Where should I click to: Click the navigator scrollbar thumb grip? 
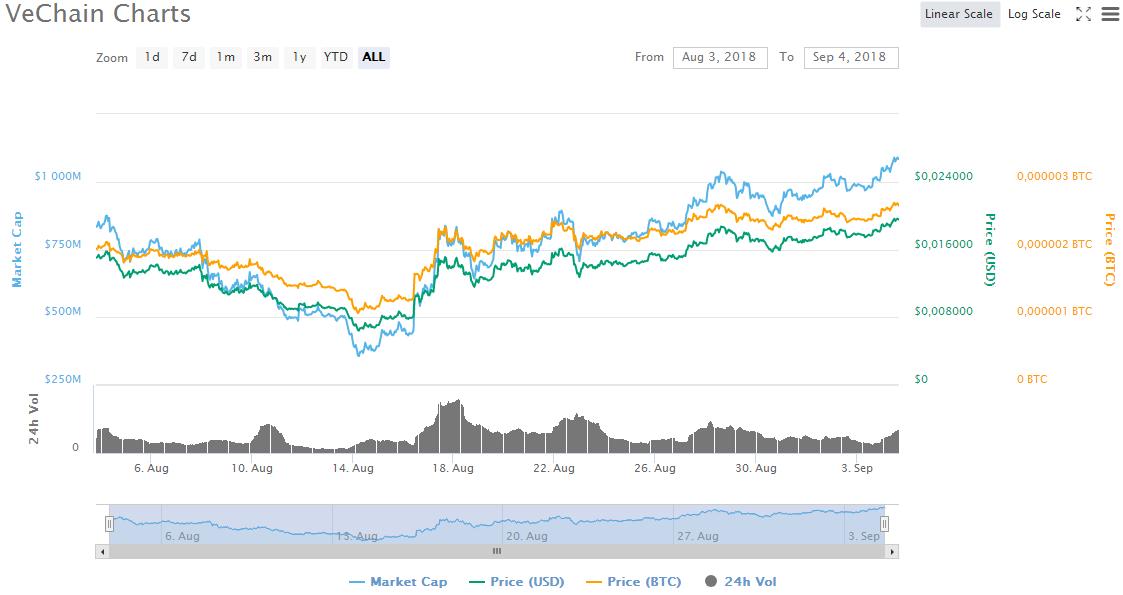pyautogui.click(x=496, y=551)
